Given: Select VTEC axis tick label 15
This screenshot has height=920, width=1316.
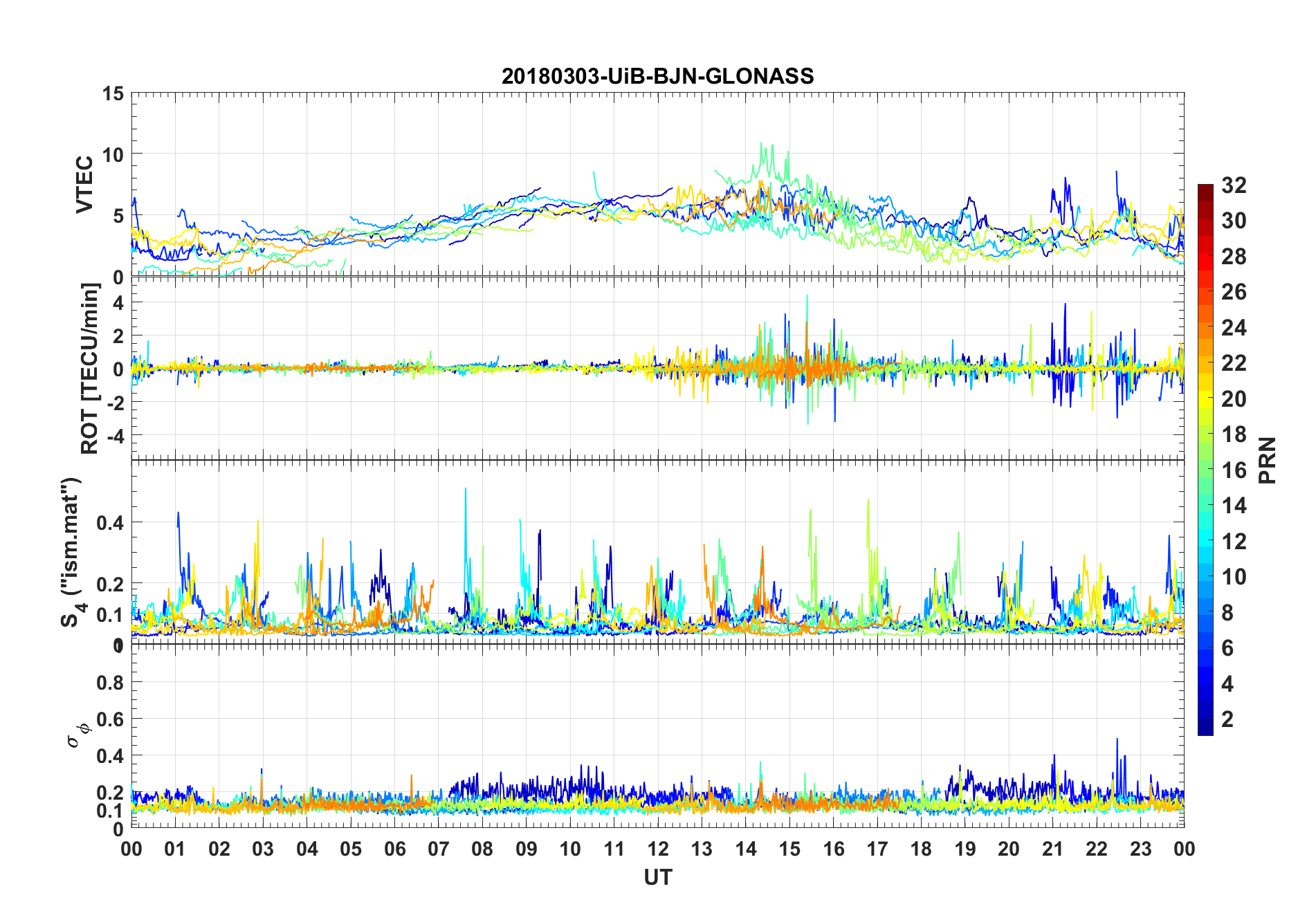Looking at the screenshot, I should (113, 94).
